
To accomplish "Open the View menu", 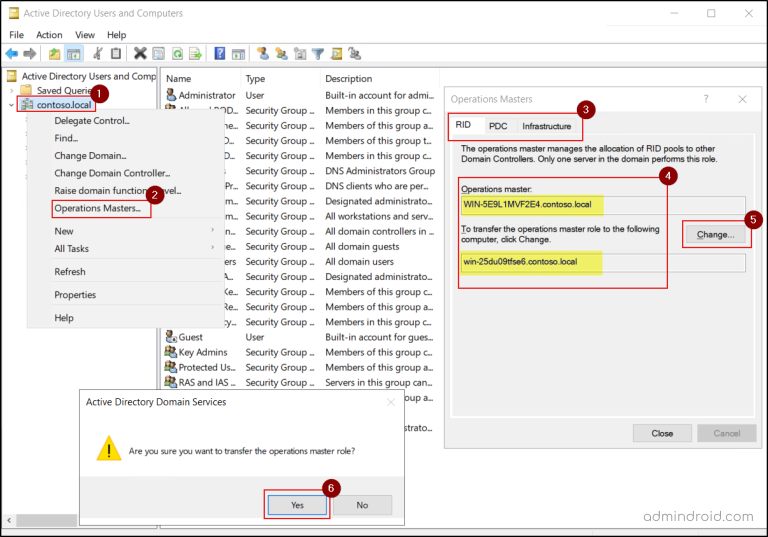I will coord(85,35).
